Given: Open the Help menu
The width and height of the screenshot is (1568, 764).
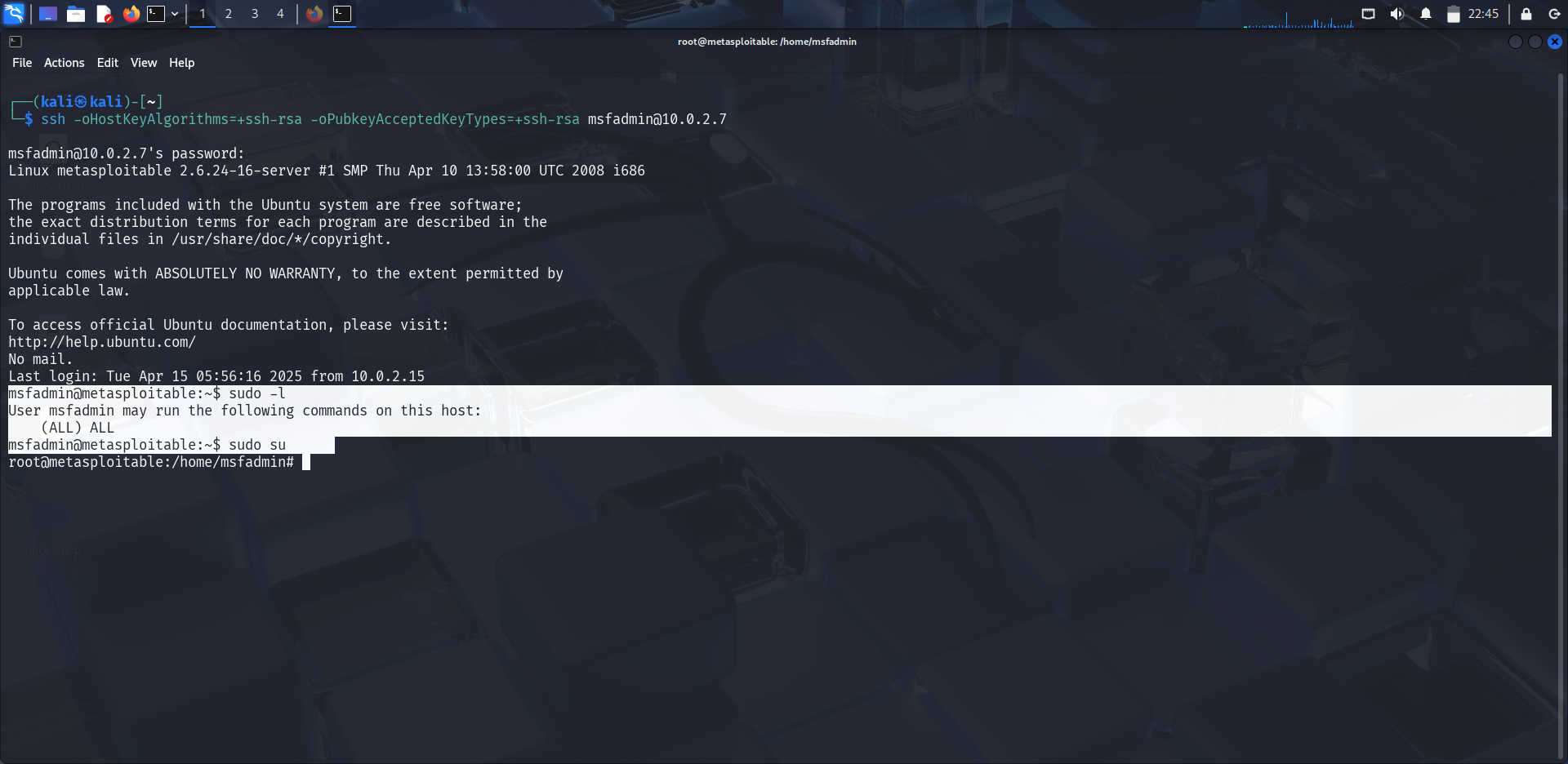Looking at the screenshot, I should (x=181, y=63).
